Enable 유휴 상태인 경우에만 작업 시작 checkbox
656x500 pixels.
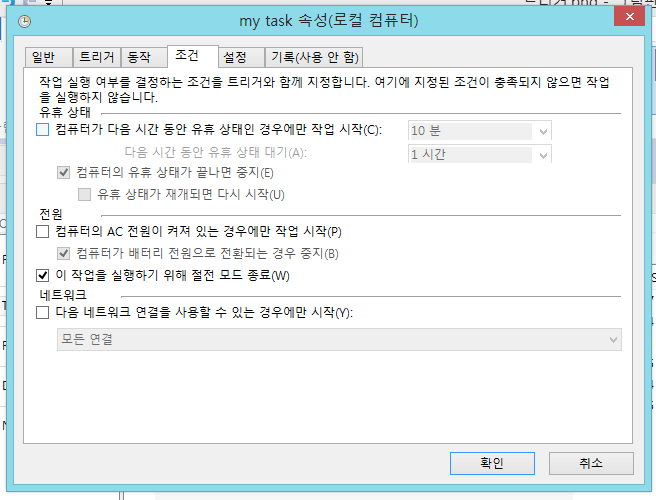[42, 130]
